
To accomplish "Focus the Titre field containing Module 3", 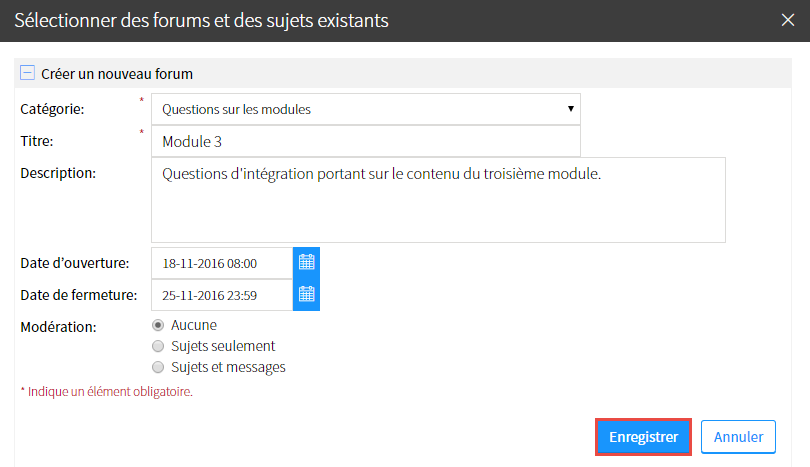I will [x=366, y=141].
